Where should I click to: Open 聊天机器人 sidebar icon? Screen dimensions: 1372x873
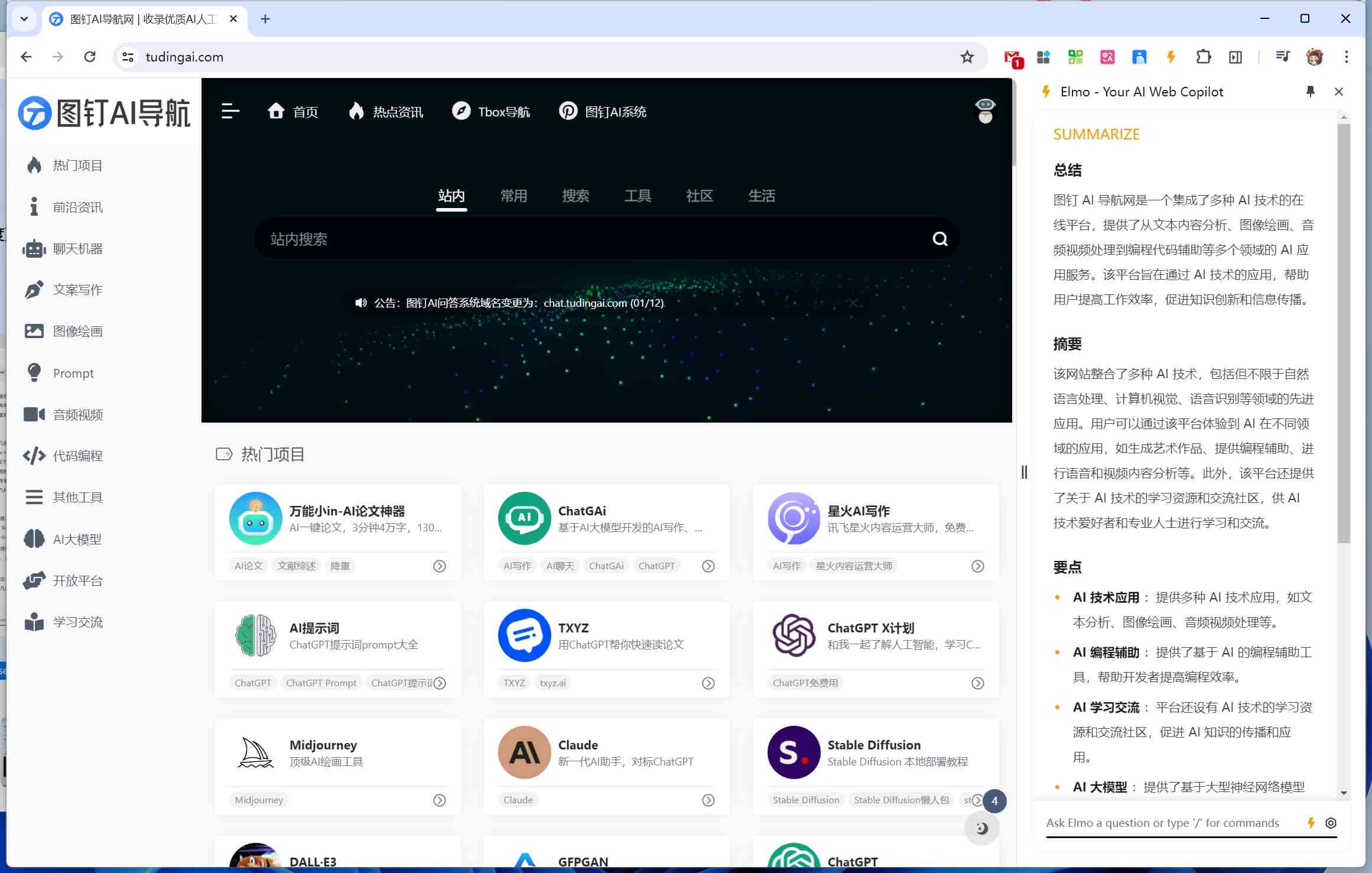[35, 248]
